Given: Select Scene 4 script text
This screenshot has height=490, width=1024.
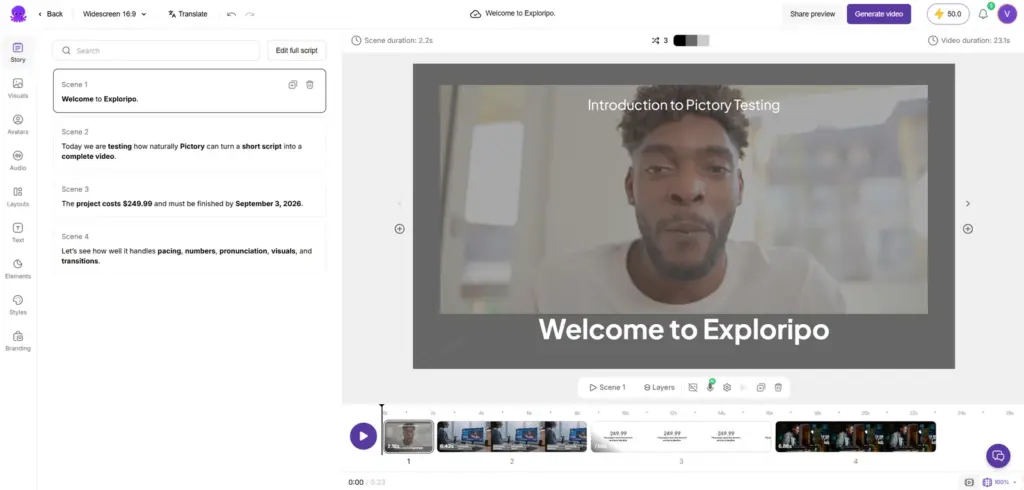Looking at the screenshot, I should coord(187,255).
